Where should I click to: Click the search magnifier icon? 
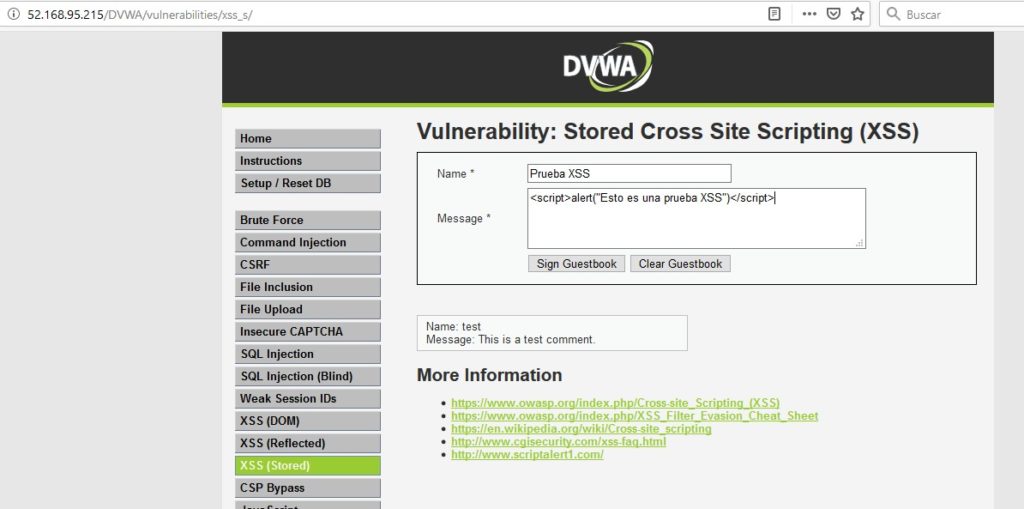tap(893, 14)
